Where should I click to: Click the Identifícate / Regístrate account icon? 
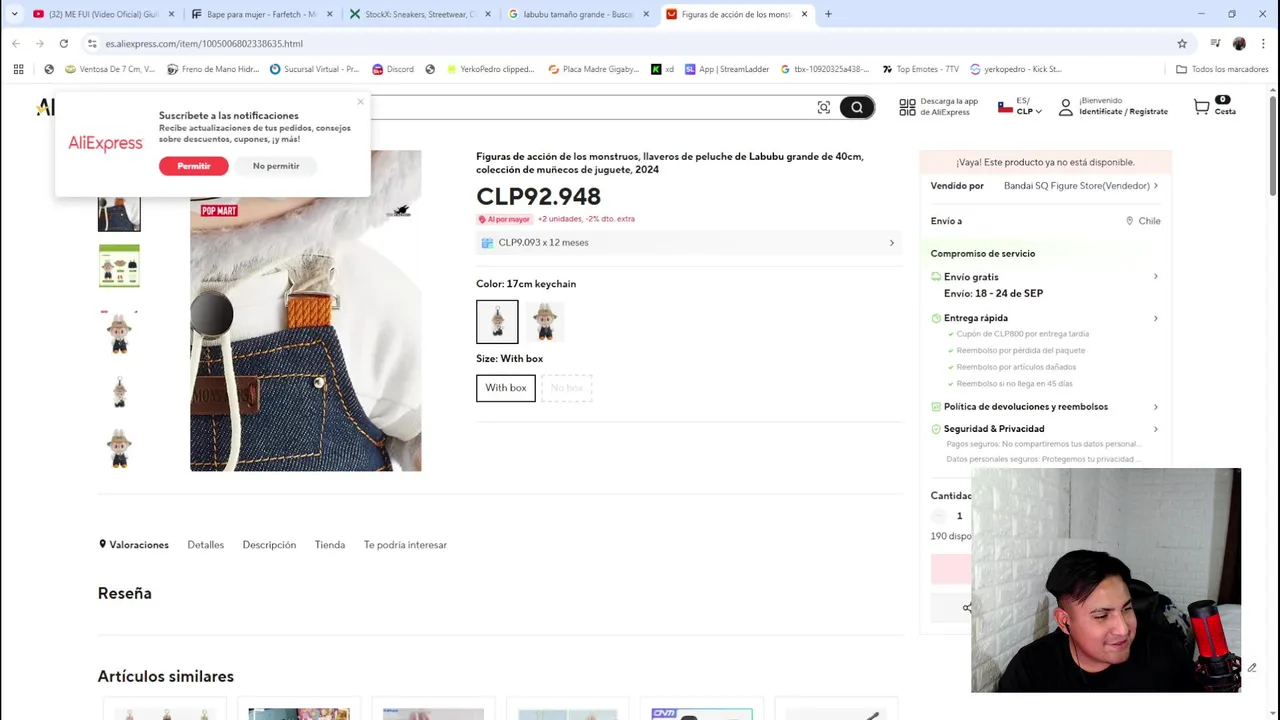tap(1066, 106)
